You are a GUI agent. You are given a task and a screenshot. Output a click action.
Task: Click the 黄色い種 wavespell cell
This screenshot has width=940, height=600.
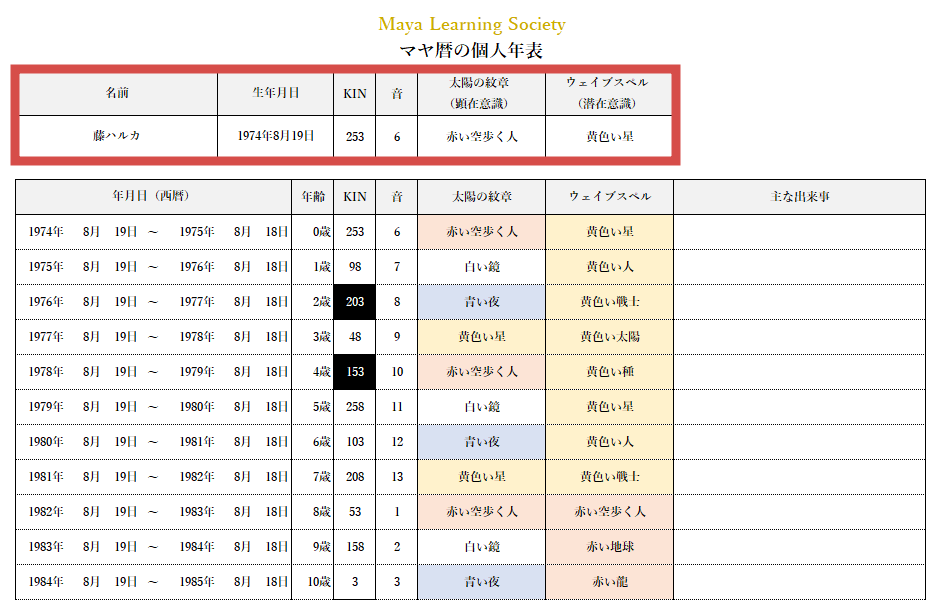[609, 371]
